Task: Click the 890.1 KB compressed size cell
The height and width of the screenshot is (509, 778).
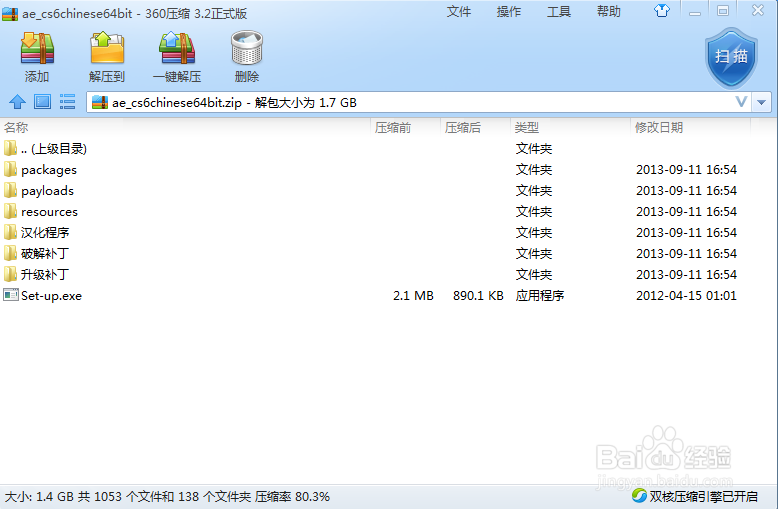Action: click(478, 296)
